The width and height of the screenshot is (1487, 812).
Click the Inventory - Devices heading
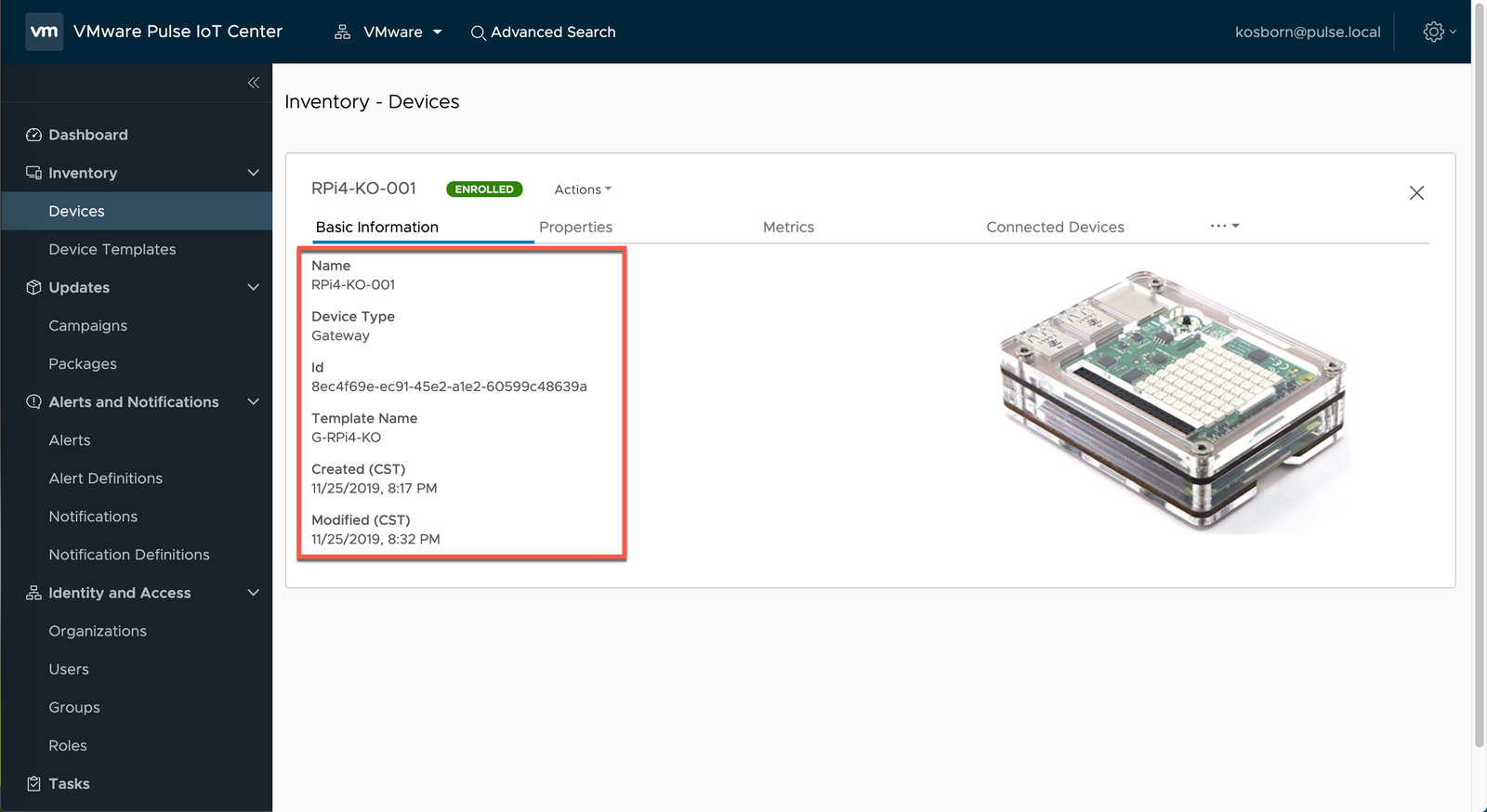click(x=372, y=101)
